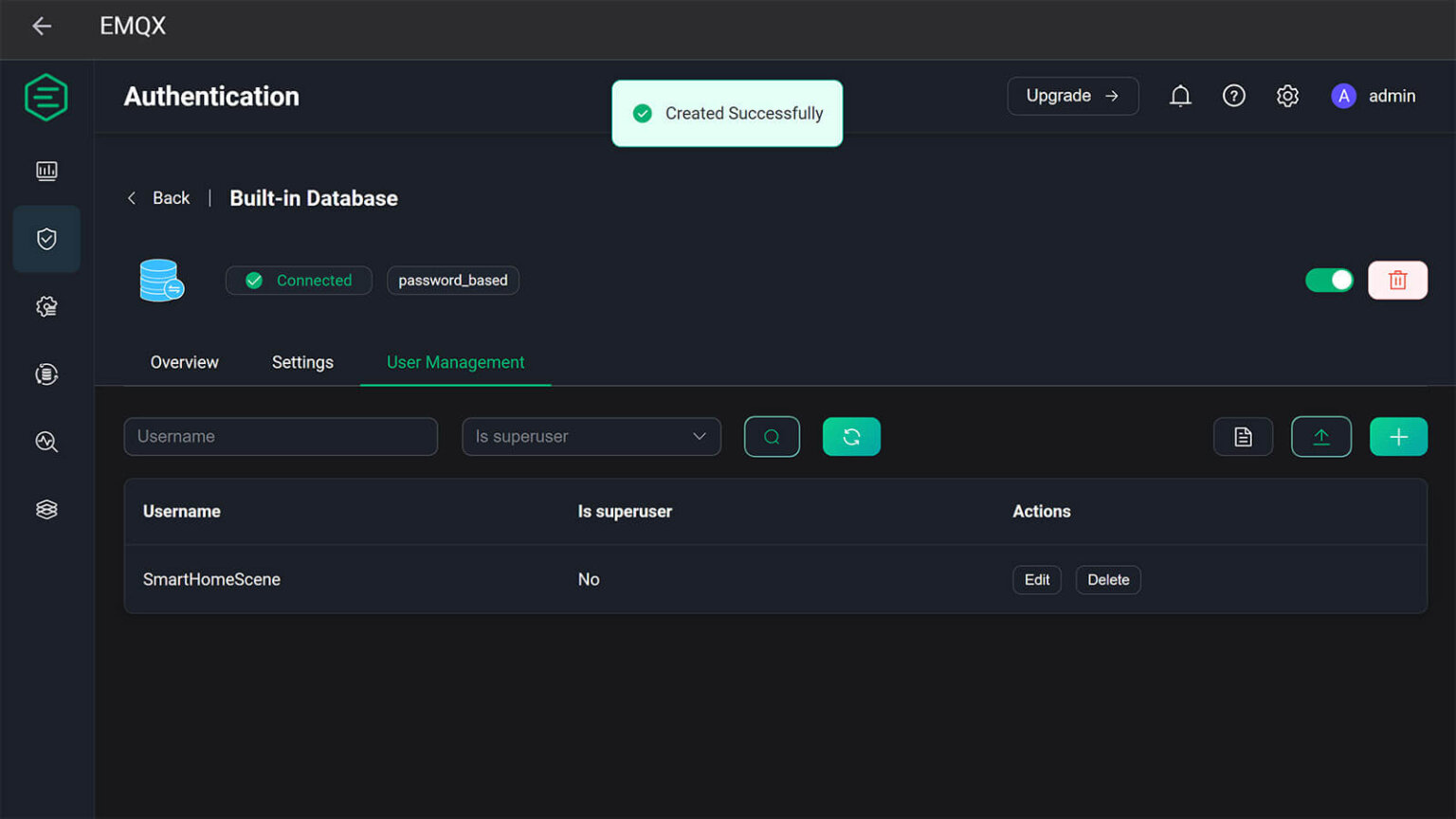Open notifications via the bell icon

1180,96
